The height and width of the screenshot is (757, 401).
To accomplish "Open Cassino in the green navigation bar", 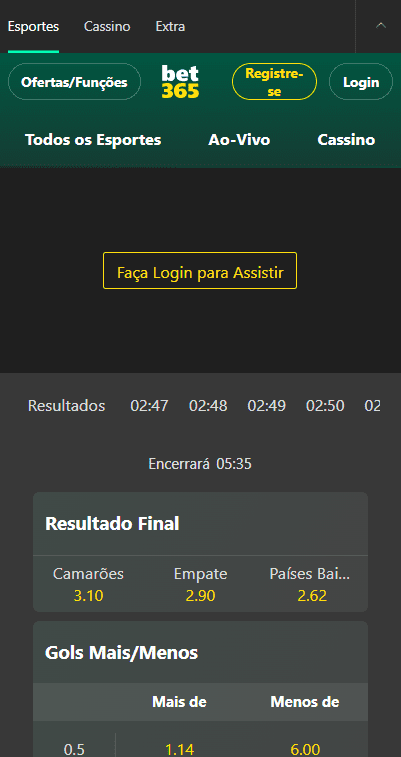I will [x=346, y=140].
